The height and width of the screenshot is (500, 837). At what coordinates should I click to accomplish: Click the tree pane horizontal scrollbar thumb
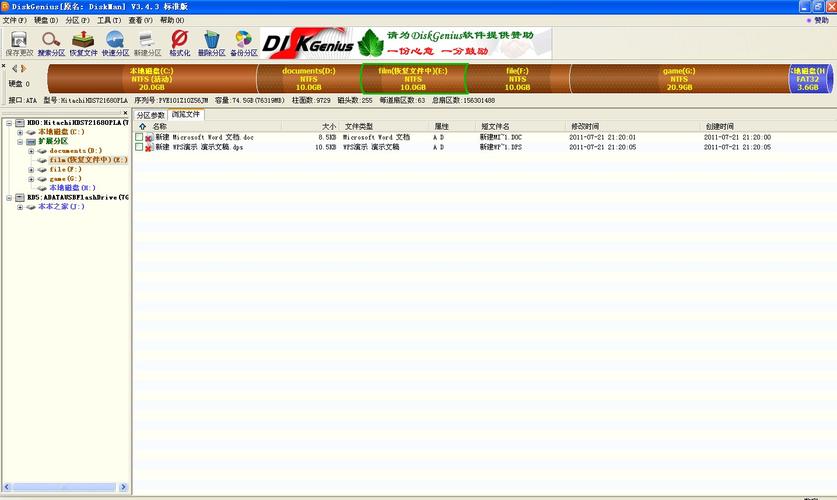point(64,487)
